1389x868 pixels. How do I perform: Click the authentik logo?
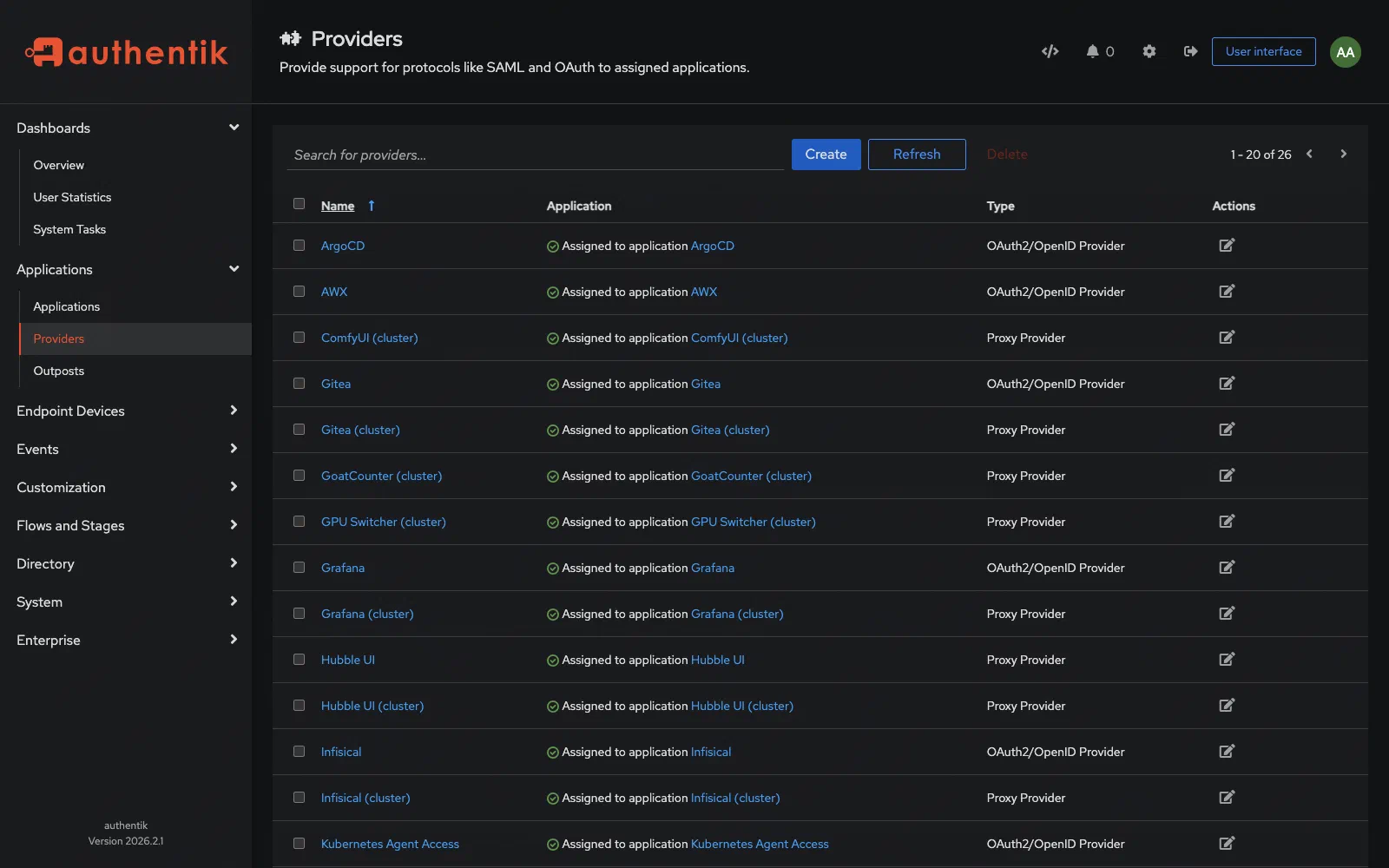127,52
